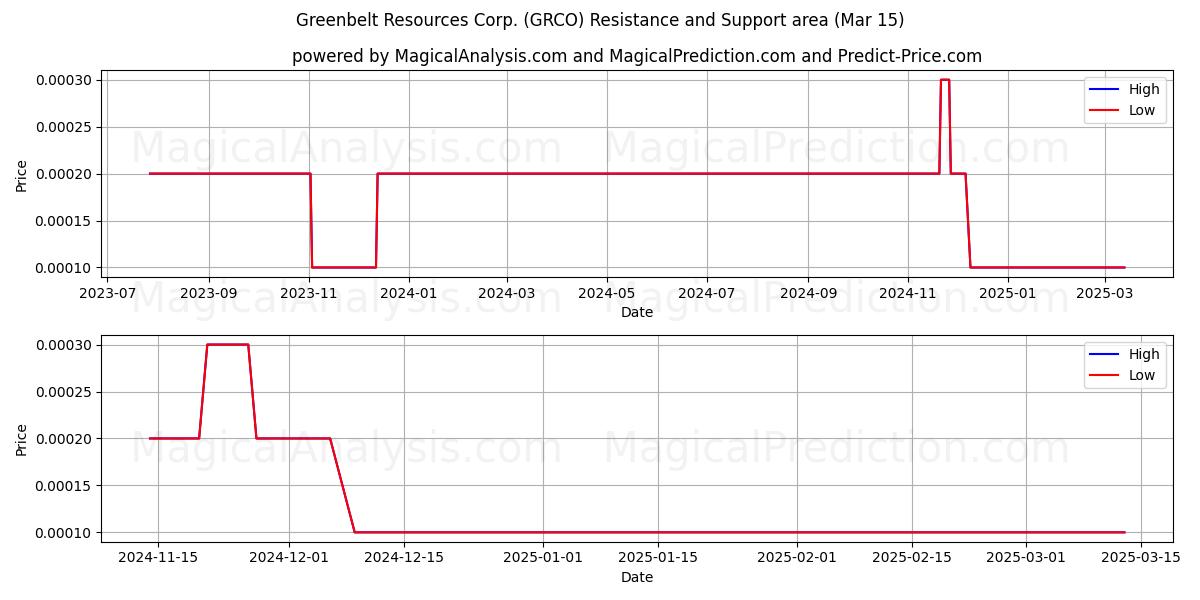Click top chart y-axis label 0.00020
This screenshot has width=1200, height=600.
pyautogui.click(x=63, y=174)
